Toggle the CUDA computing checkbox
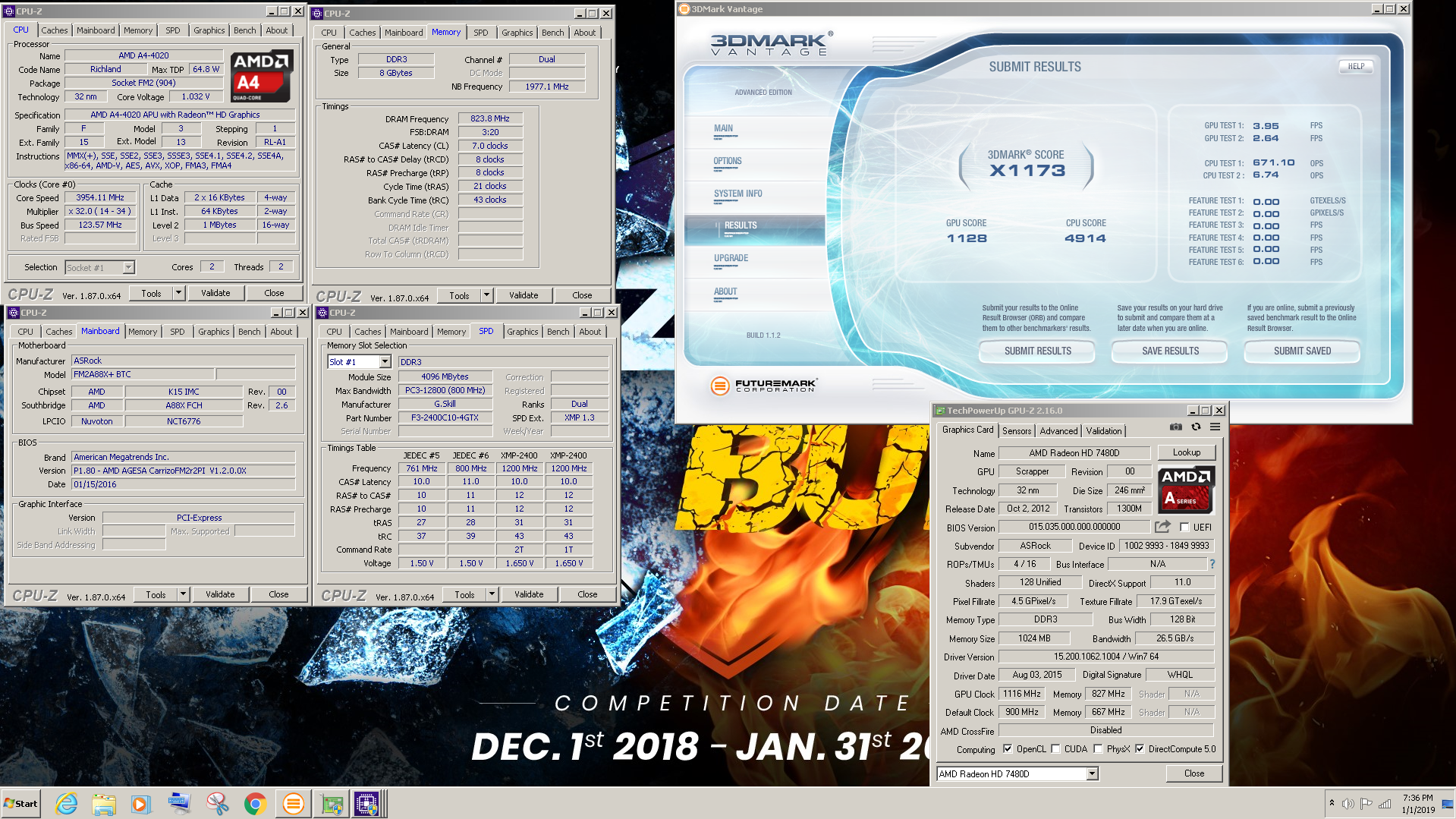 click(x=1055, y=749)
